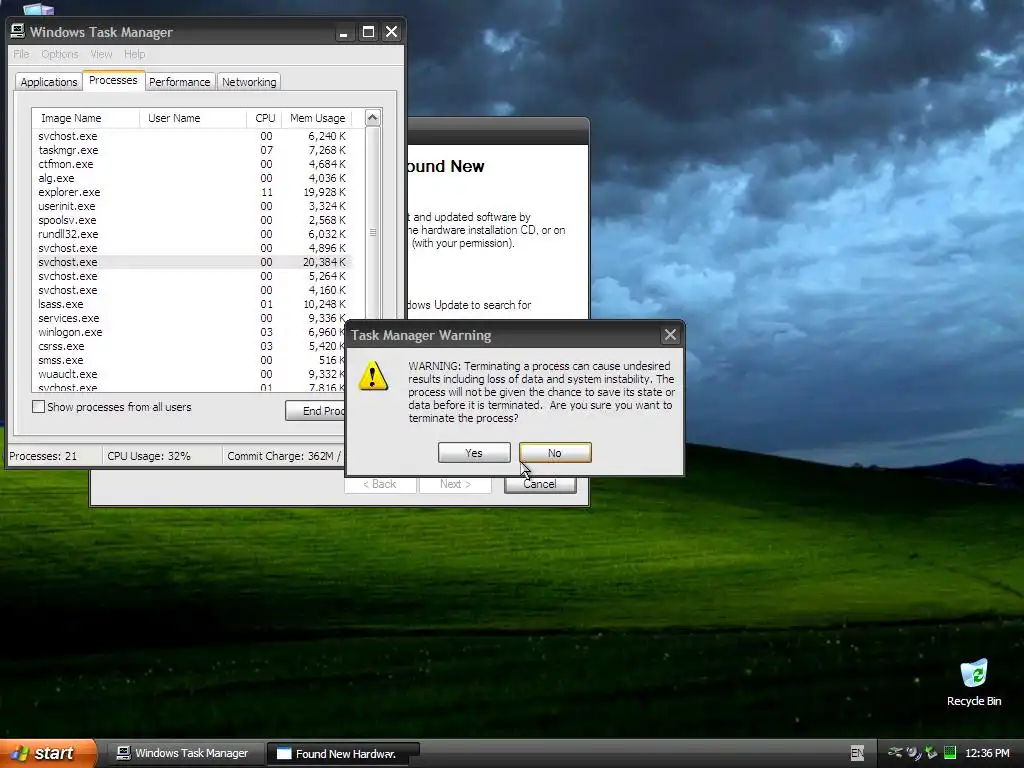Click the process list scroll up arrow
The height and width of the screenshot is (768, 1024).
(372, 118)
